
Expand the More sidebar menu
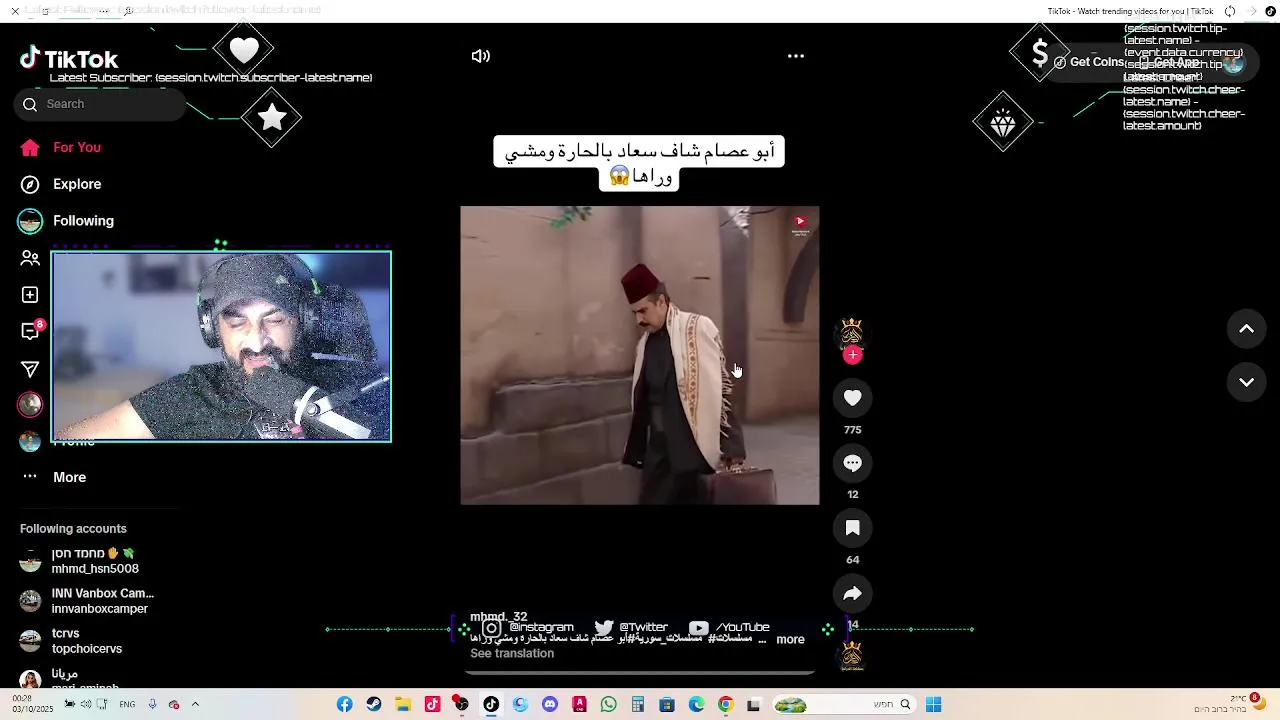pyautogui.click(x=53, y=477)
